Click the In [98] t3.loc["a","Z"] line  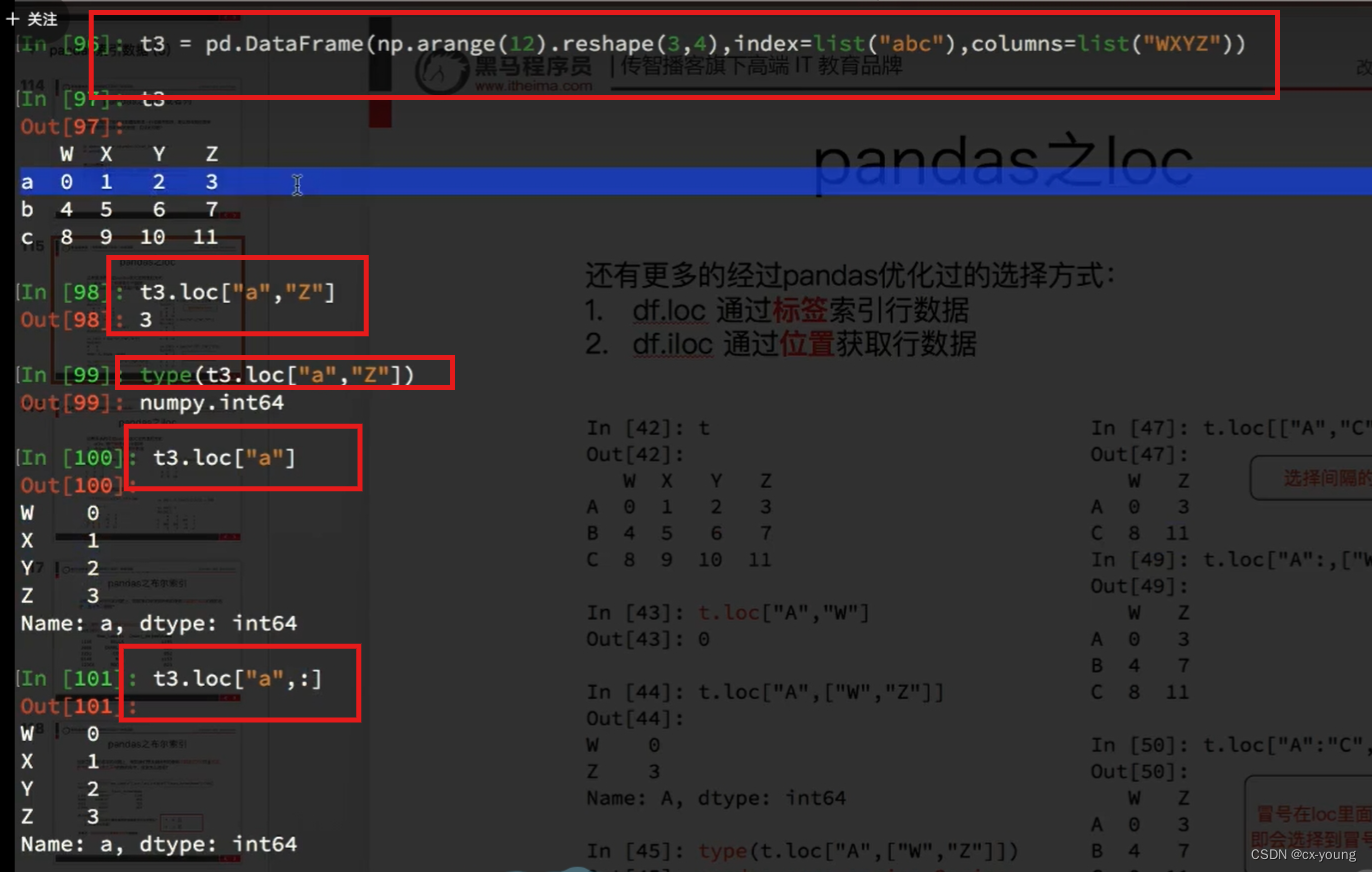coord(177,292)
